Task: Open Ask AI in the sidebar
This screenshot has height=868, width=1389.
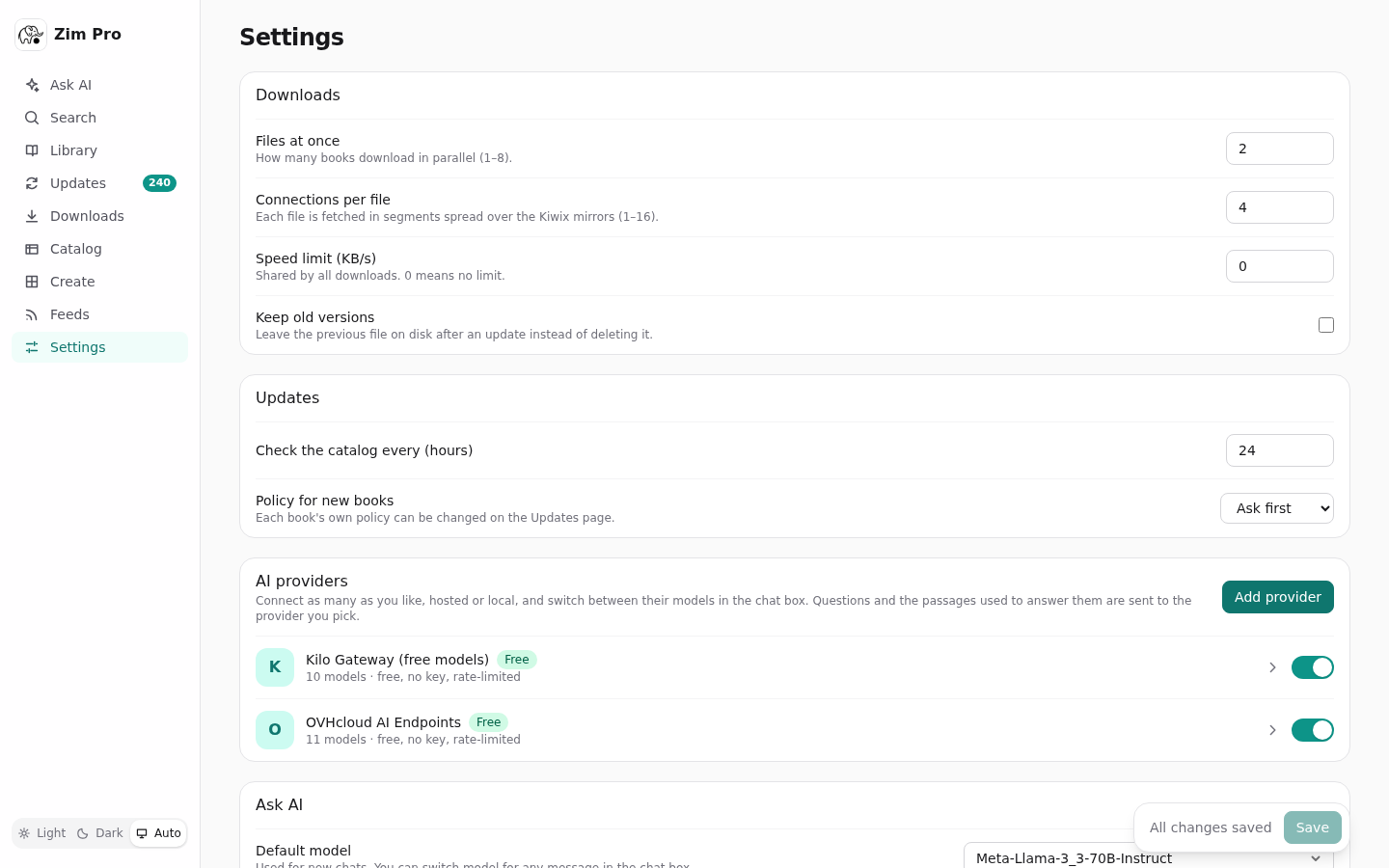Action: coord(99,85)
